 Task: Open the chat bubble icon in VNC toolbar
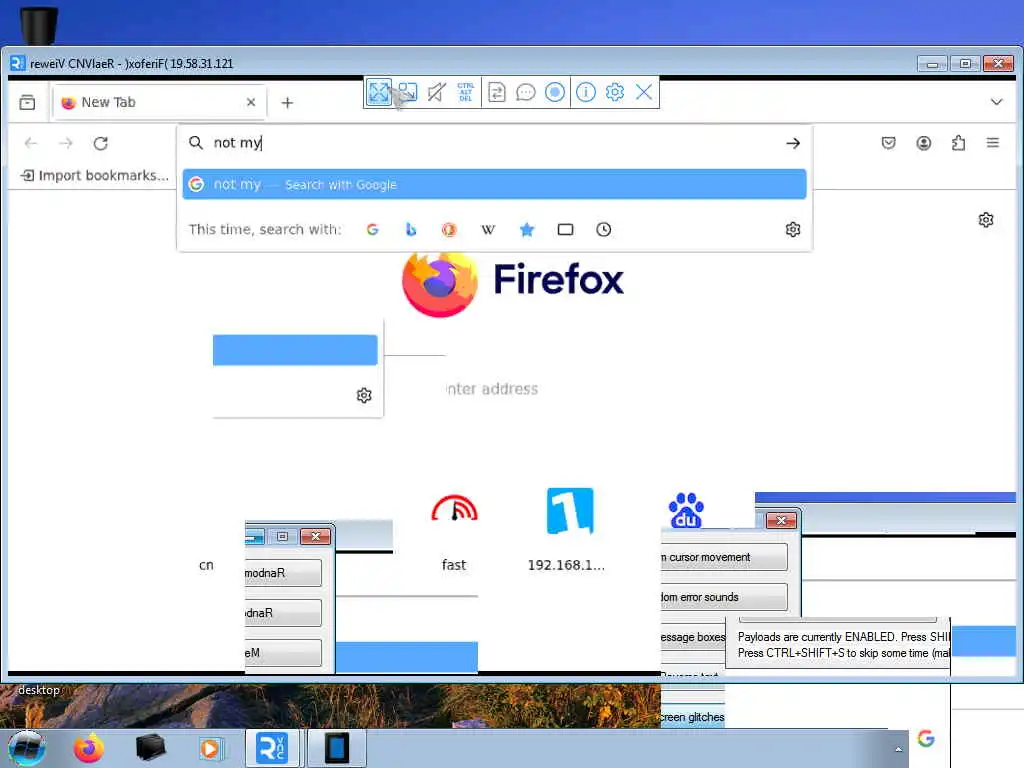526,92
